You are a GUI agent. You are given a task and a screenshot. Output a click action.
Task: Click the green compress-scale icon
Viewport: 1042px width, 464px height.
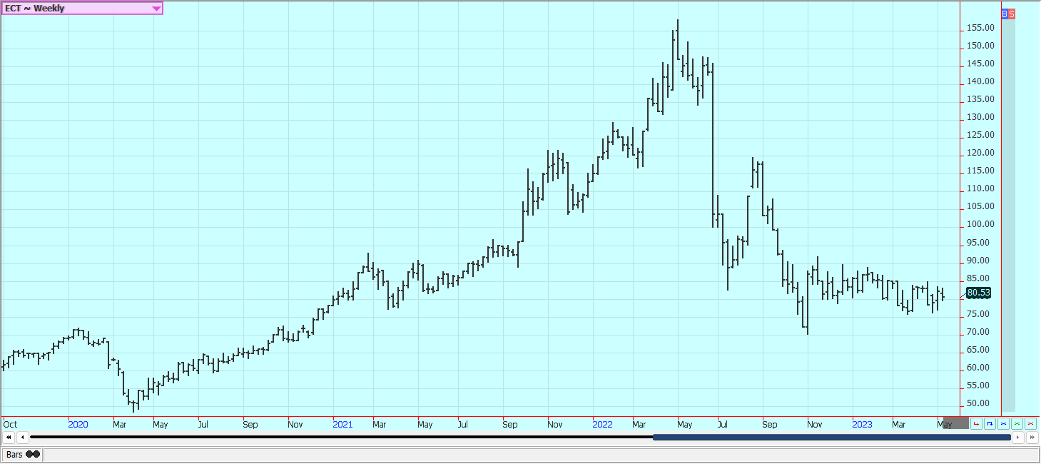point(1017,423)
